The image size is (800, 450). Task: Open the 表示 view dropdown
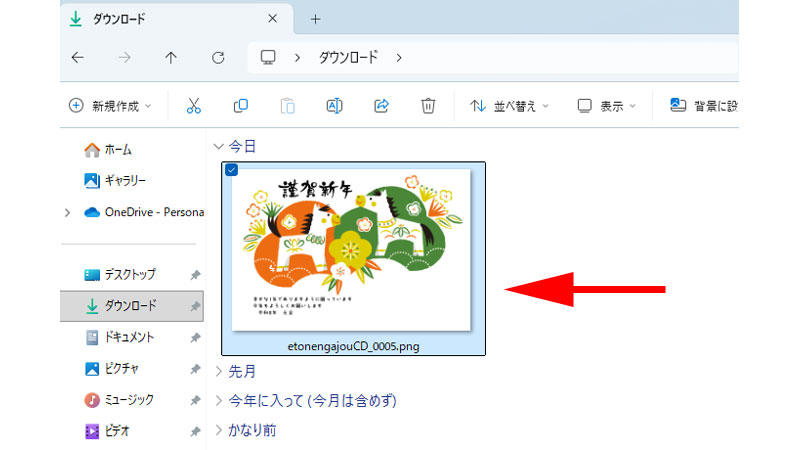click(x=606, y=105)
